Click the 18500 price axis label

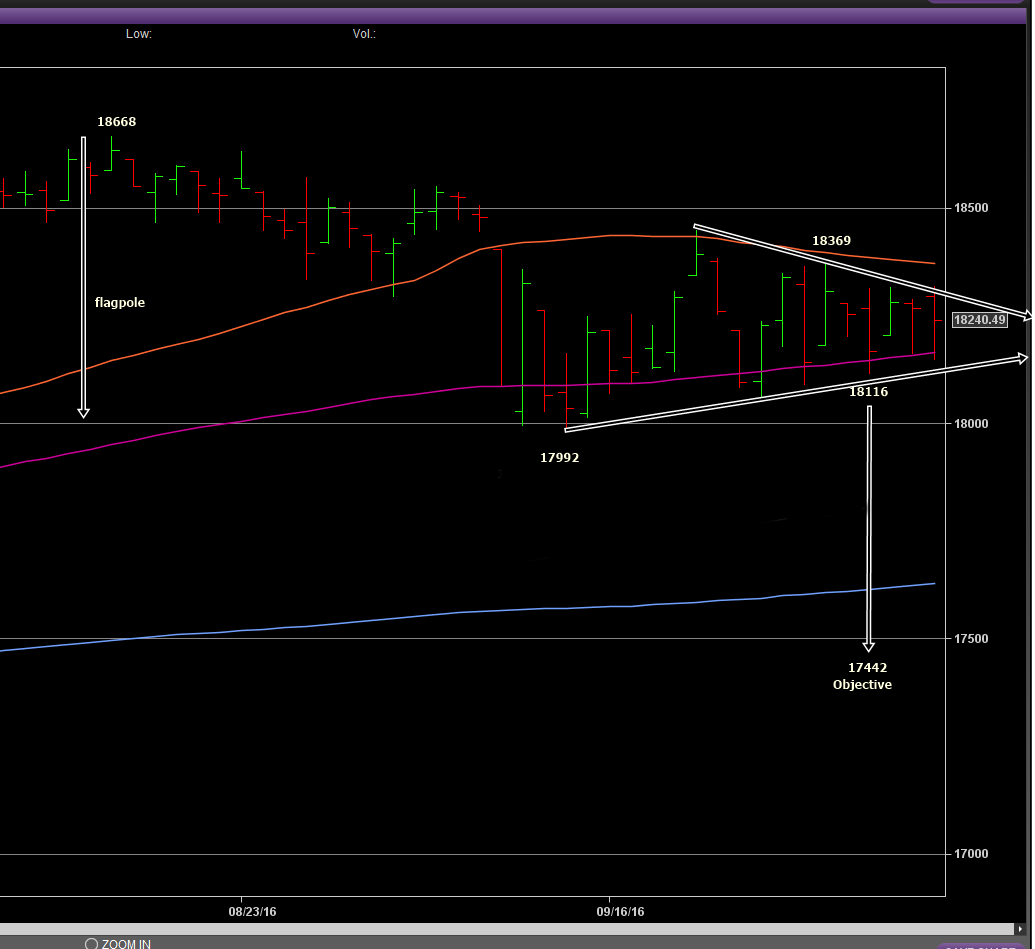(x=971, y=208)
